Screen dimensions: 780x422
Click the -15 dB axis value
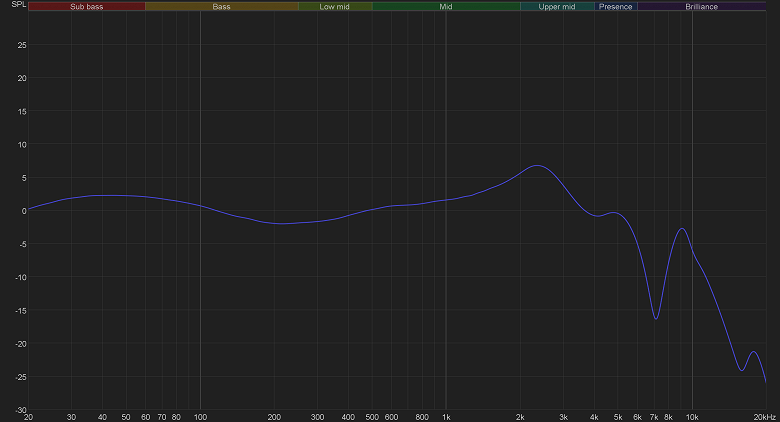pyautogui.click(x=20, y=311)
